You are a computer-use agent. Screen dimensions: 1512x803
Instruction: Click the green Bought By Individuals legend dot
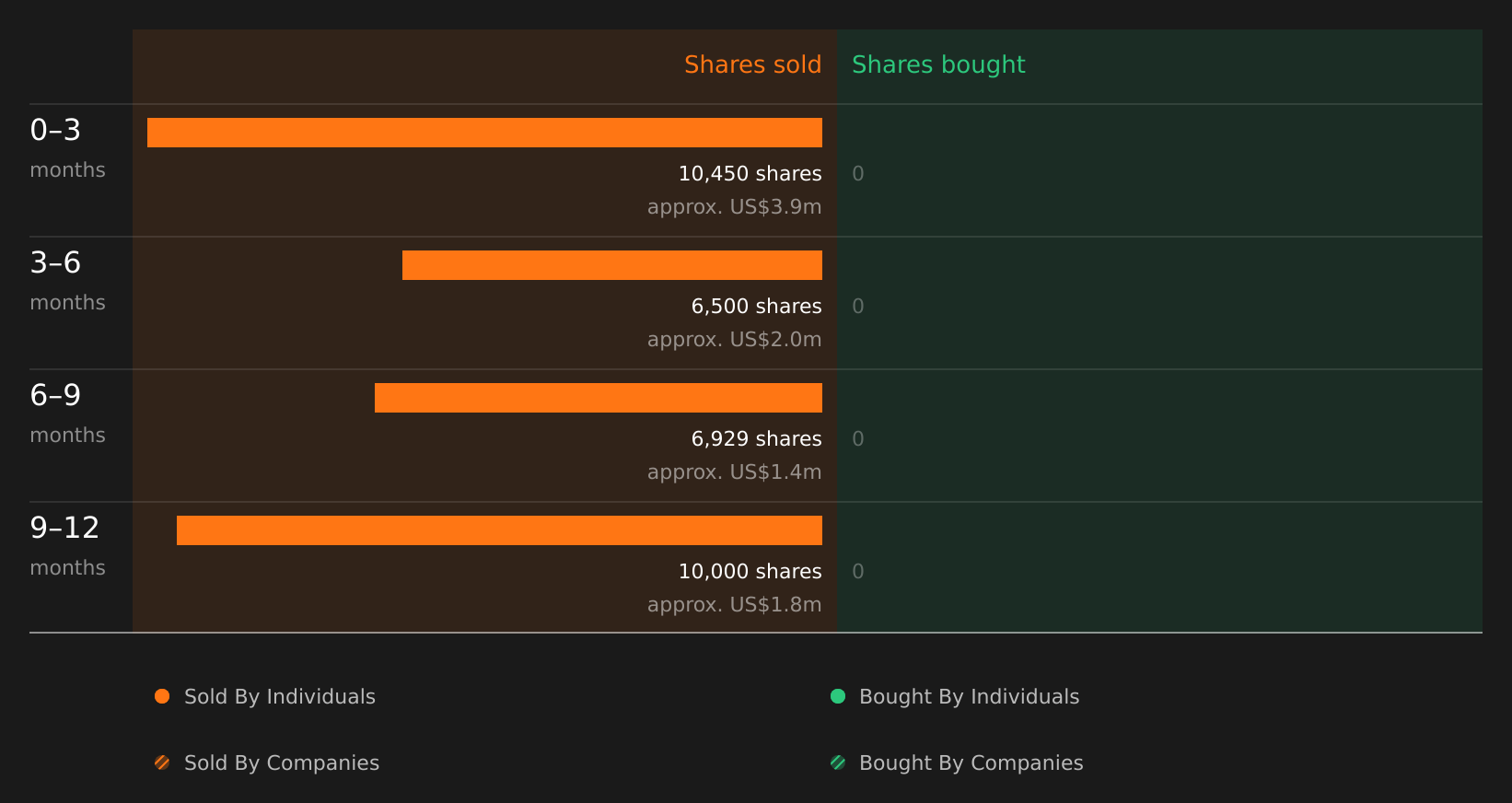click(838, 696)
